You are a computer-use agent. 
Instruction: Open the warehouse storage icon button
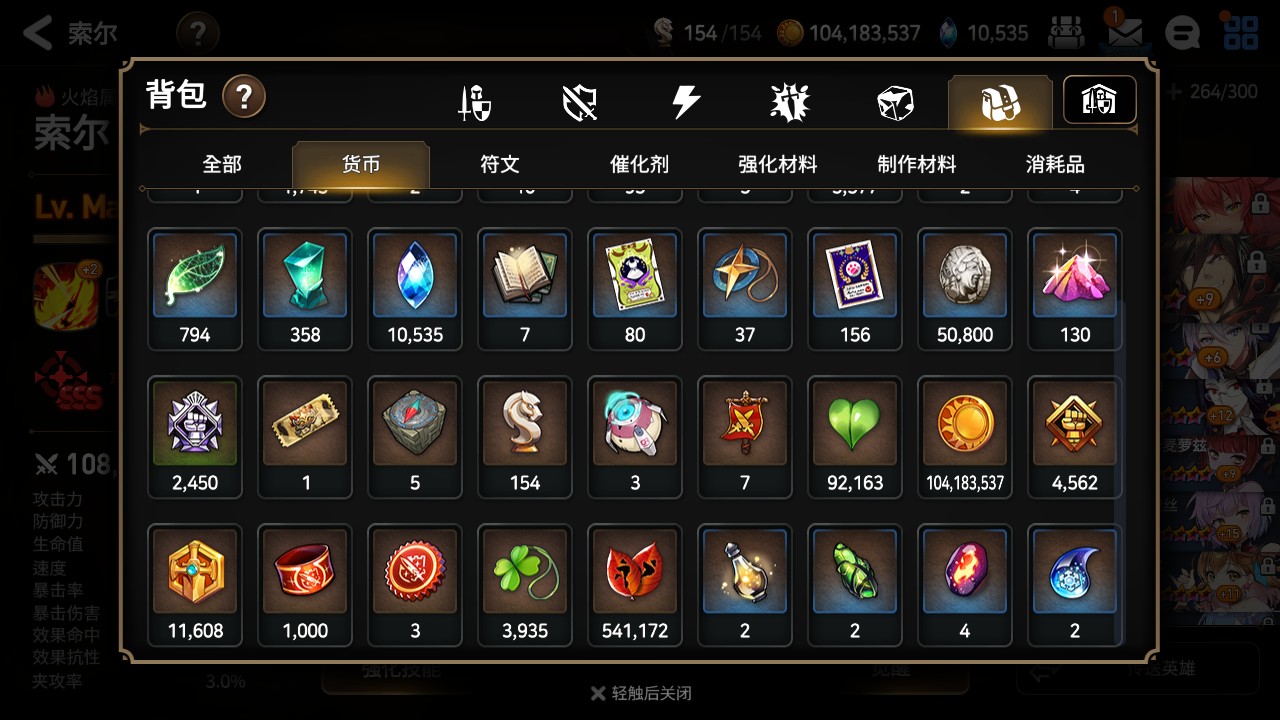pyautogui.click(x=1100, y=100)
